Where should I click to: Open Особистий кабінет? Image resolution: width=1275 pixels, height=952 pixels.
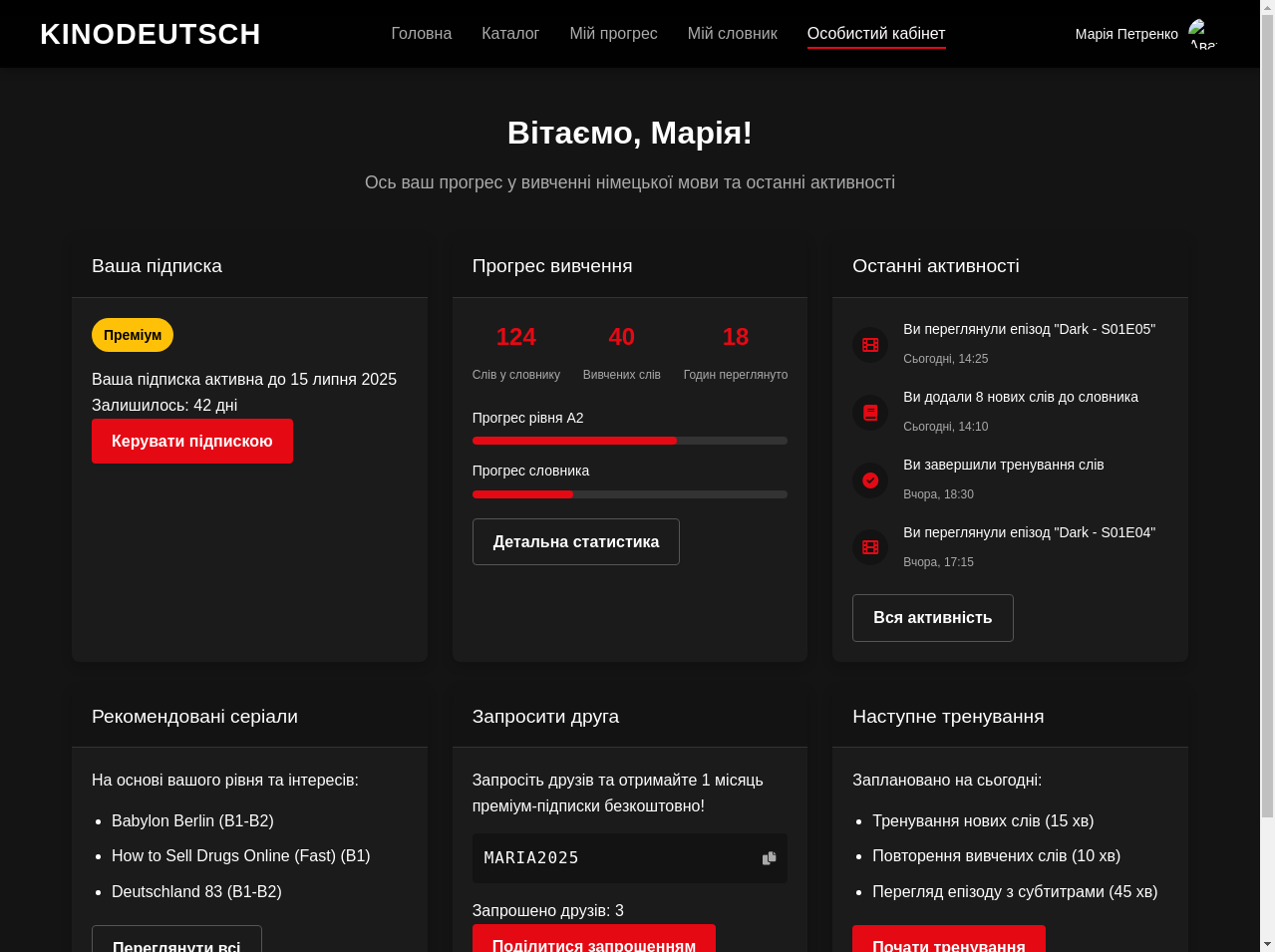875,33
